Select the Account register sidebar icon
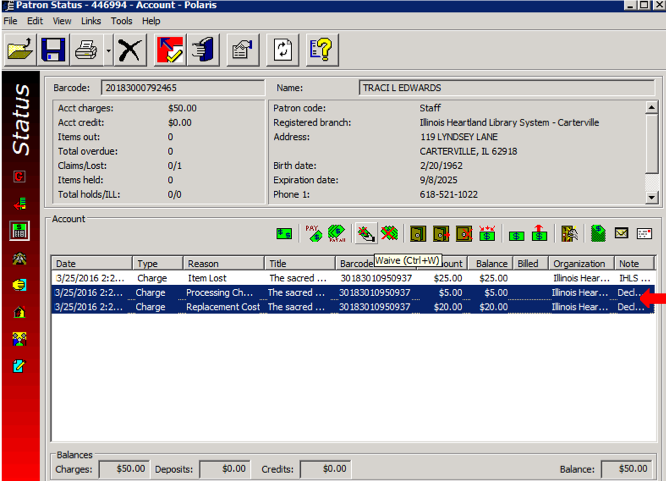The width and height of the screenshot is (666, 481). (x=19, y=231)
